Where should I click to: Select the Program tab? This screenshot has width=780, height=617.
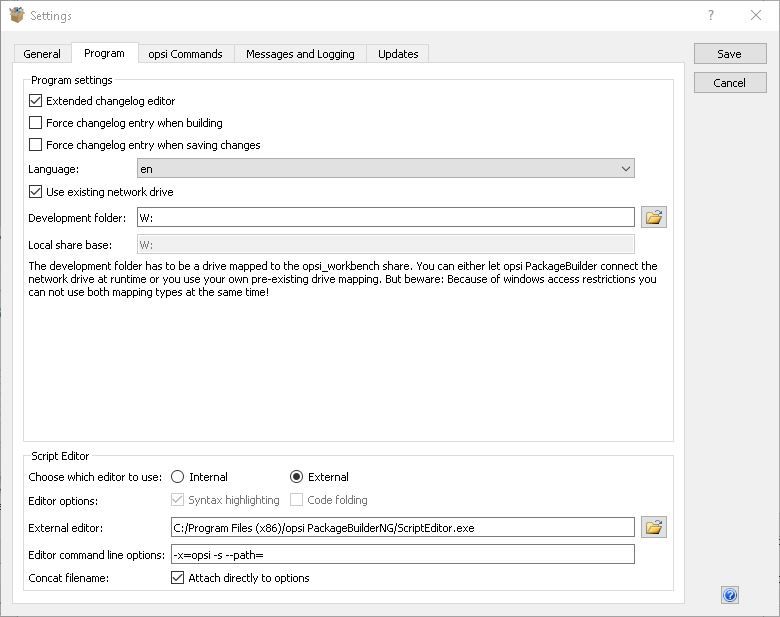point(104,53)
